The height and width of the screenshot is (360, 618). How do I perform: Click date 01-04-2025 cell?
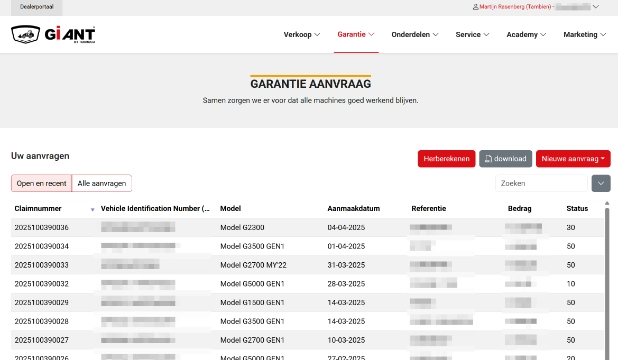point(346,246)
